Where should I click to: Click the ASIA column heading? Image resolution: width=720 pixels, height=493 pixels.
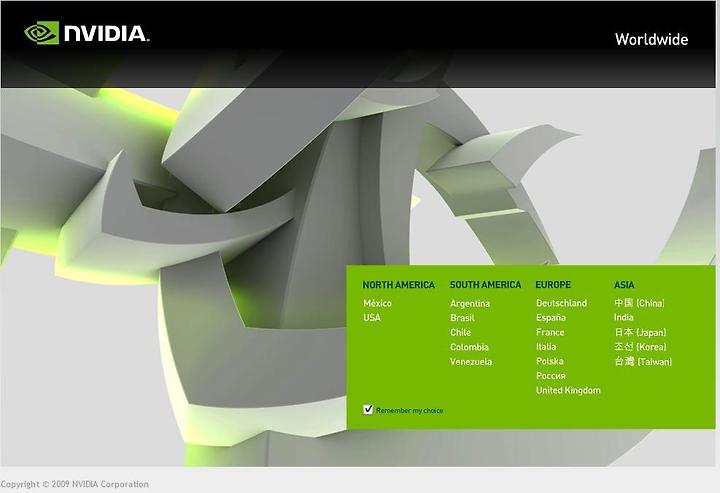[x=624, y=285]
